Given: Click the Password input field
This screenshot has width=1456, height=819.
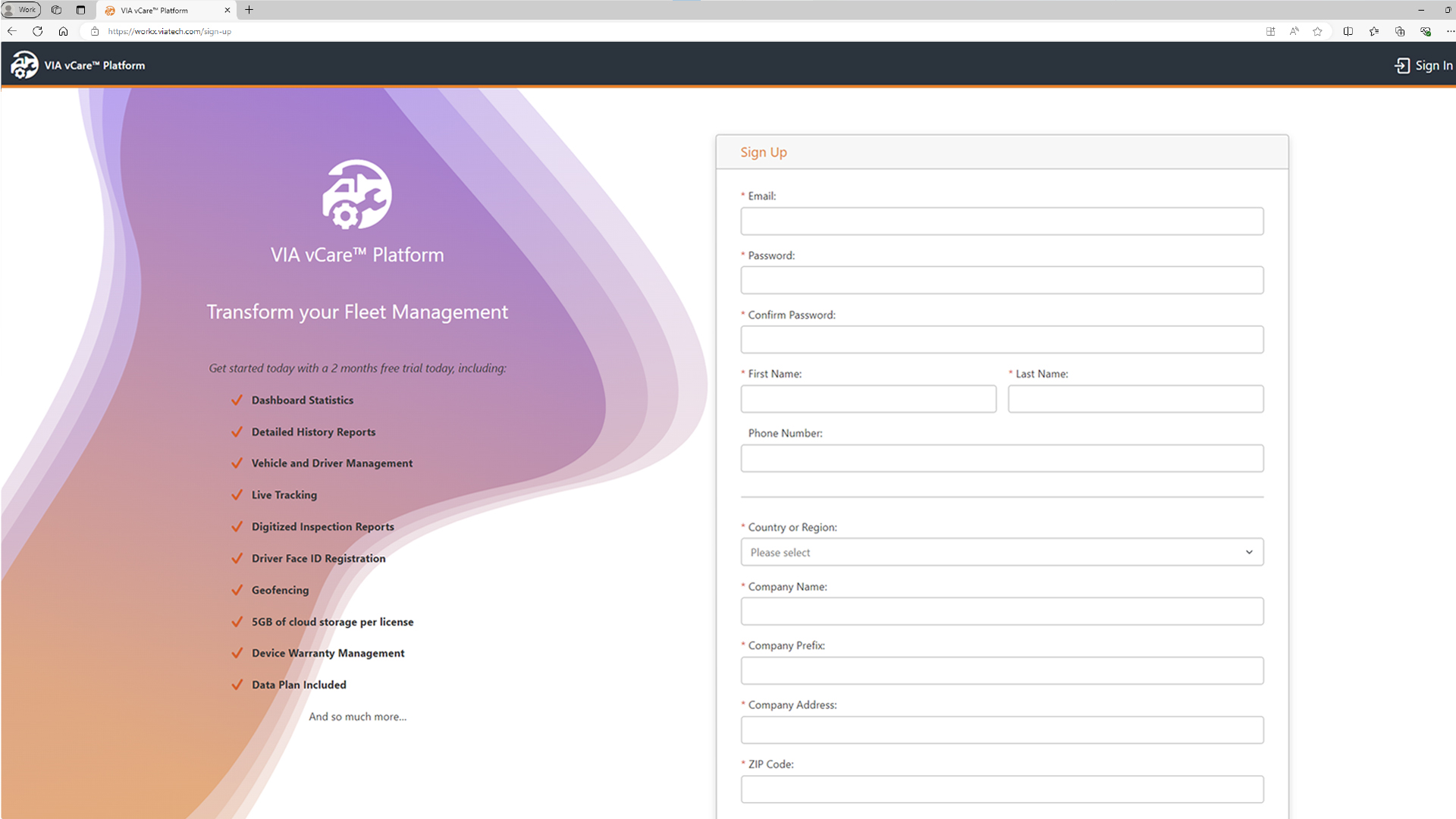Looking at the screenshot, I should point(1002,281).
